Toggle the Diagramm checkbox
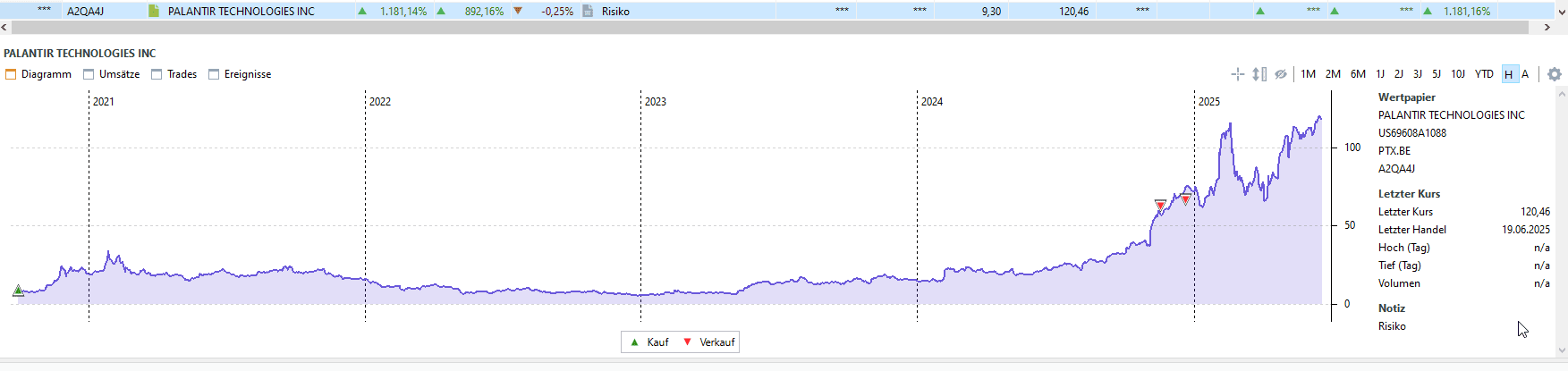Viewport: 1568px width, 371px height. 11,74
